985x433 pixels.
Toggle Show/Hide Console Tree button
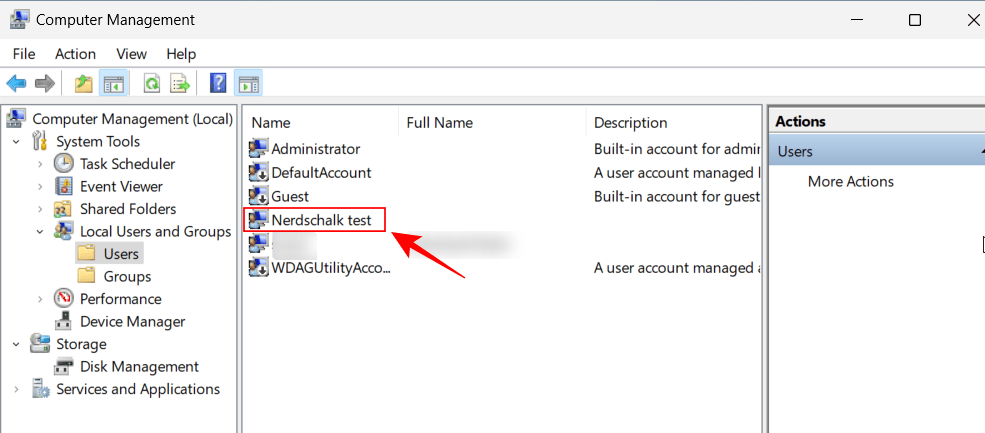[113, 84]
